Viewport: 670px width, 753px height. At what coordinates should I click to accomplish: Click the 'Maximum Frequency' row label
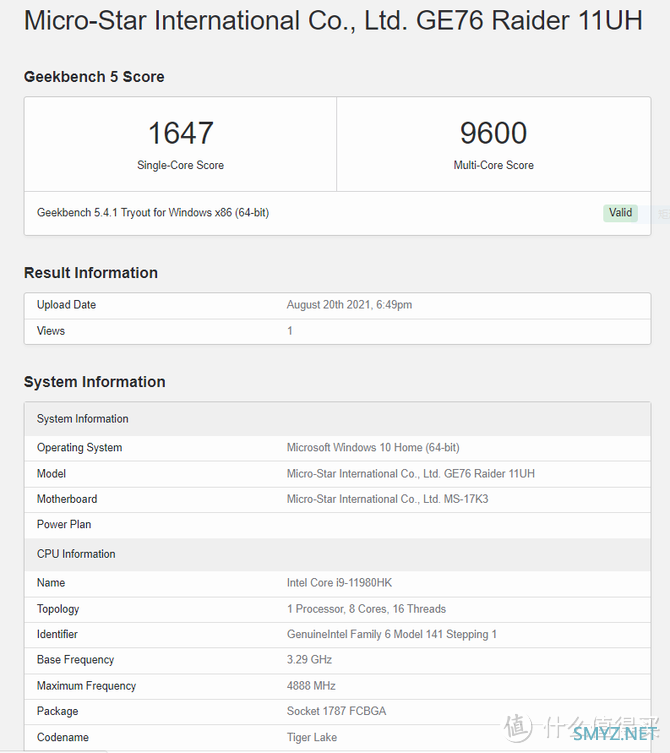pyautogui.click(x=86, y=686)
